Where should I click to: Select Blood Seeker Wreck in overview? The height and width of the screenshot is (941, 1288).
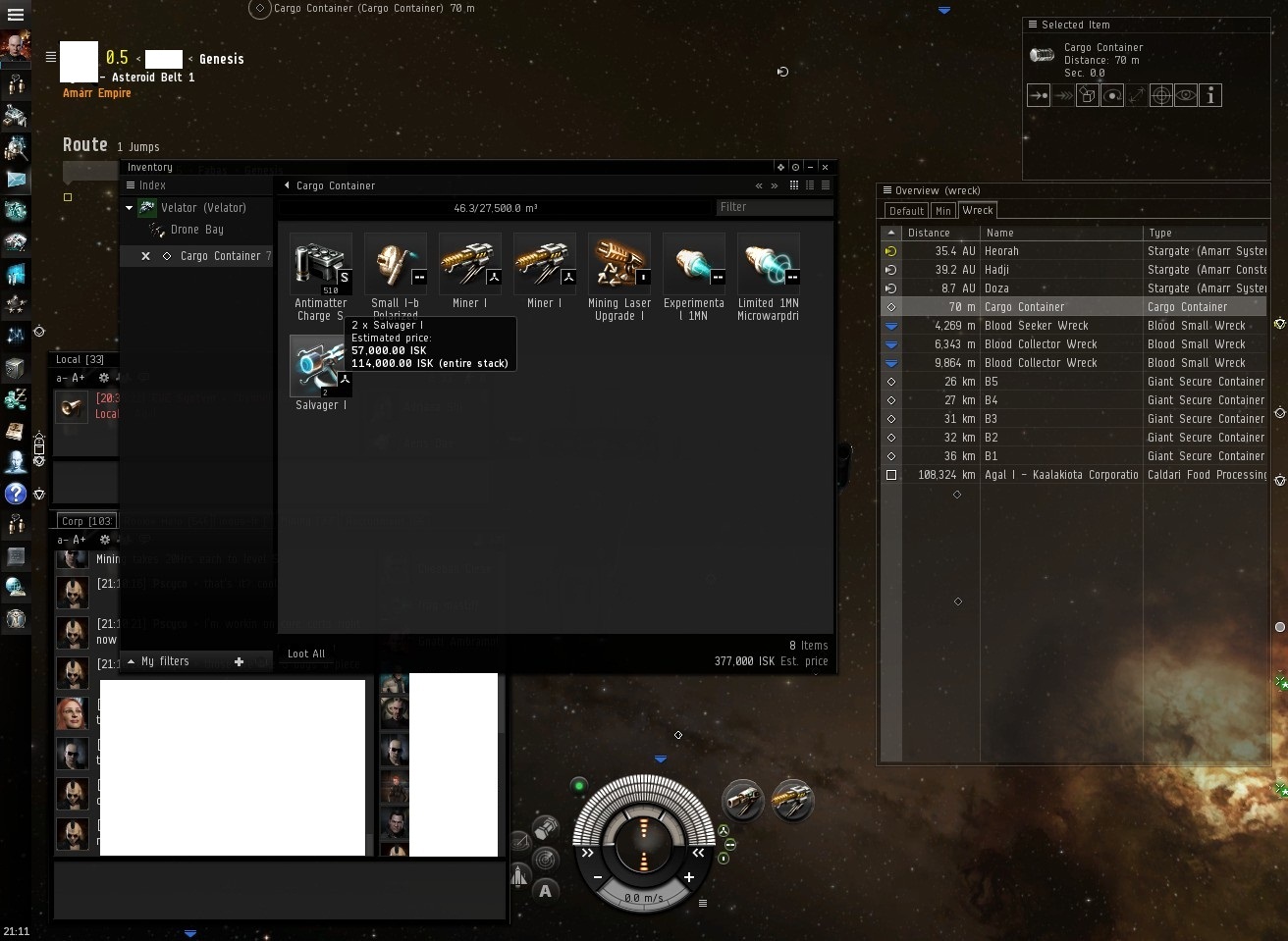(x=1074, y=326)
